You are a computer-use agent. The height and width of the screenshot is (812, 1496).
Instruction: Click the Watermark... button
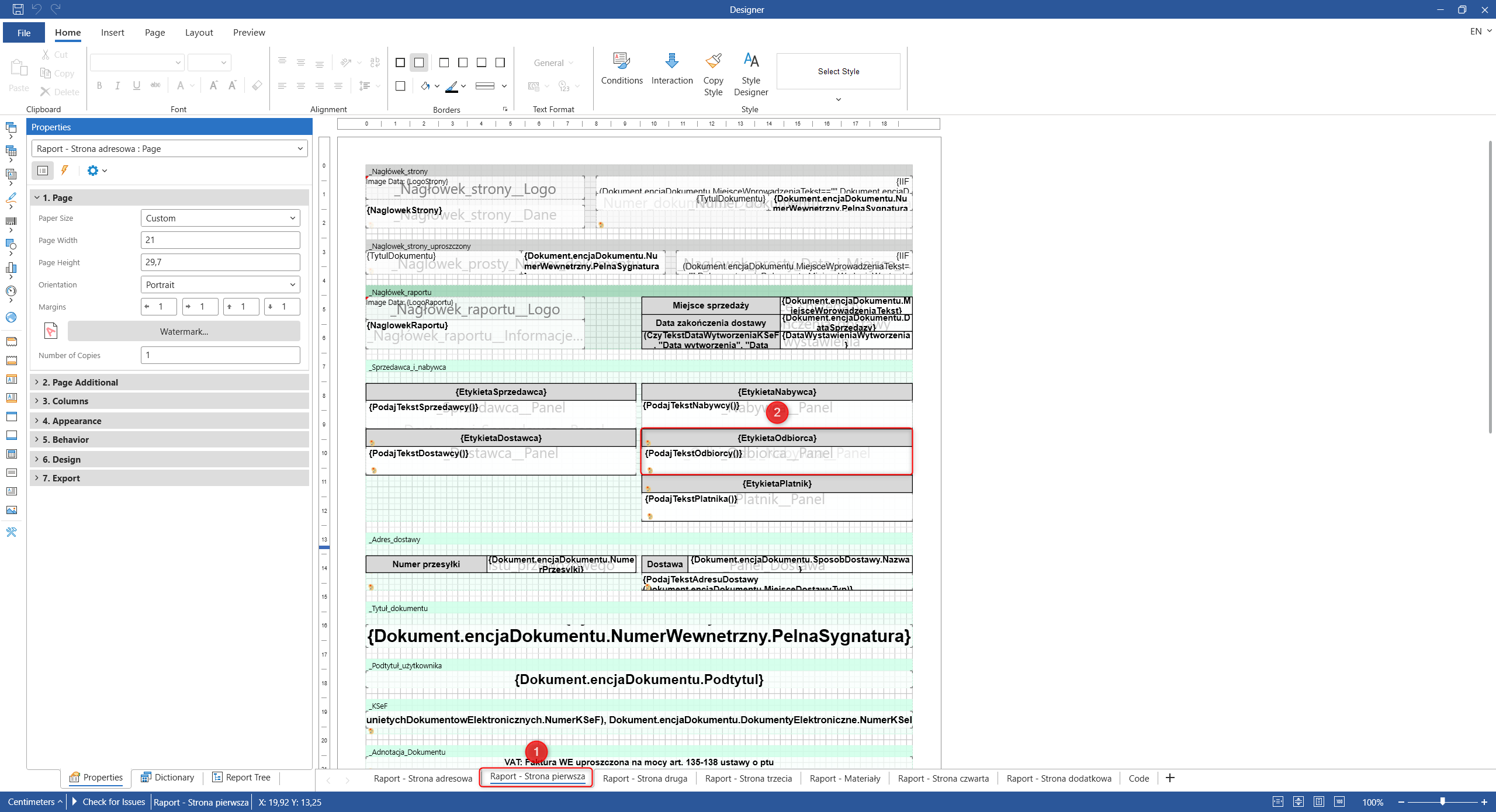point(183,331)
